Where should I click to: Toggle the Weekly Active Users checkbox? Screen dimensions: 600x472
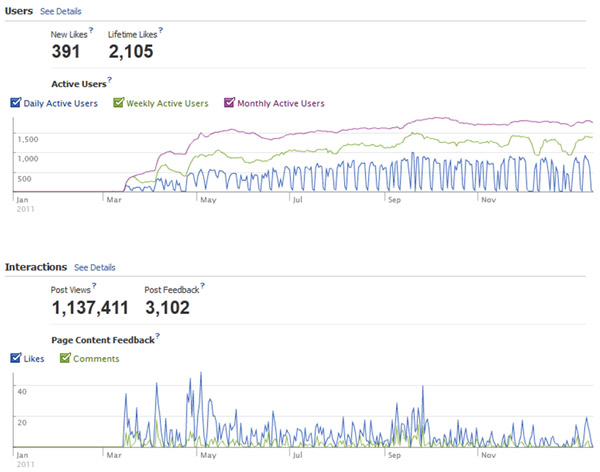point(118,102)
